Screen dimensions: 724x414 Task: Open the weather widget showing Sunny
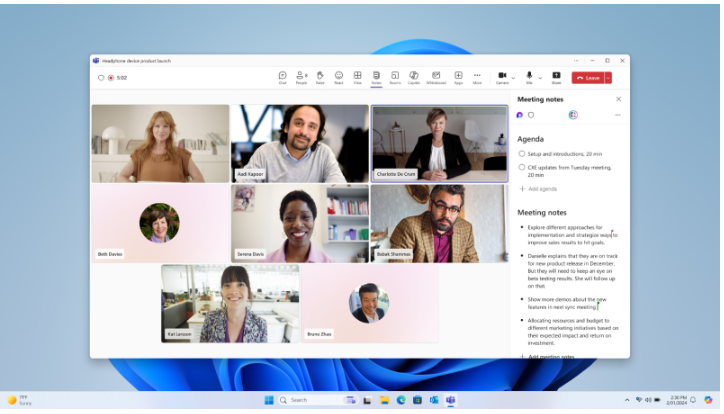[x=20, y=400]
